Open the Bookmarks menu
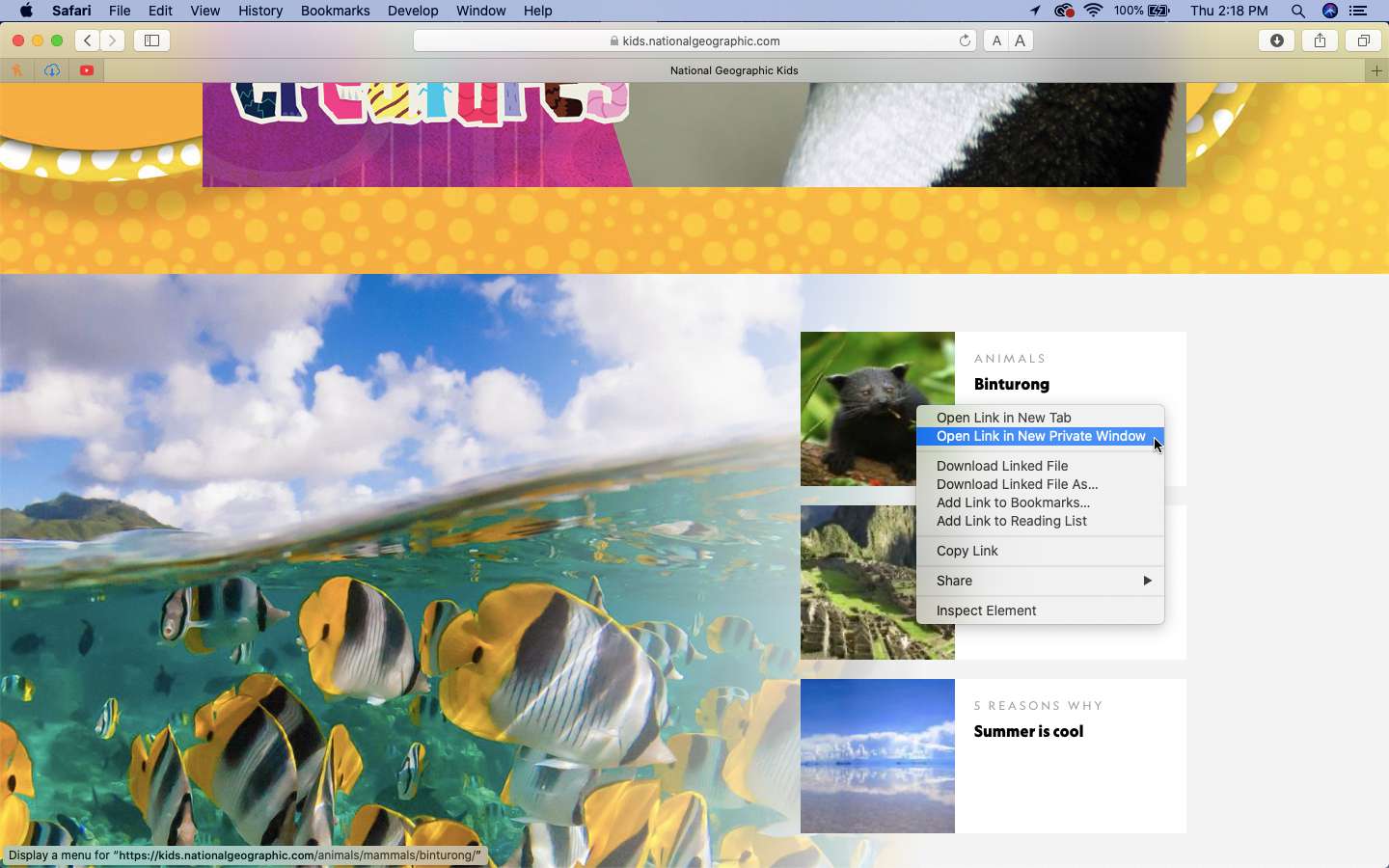The width and height of the screenshot is (1389, 868). (335, 11)
